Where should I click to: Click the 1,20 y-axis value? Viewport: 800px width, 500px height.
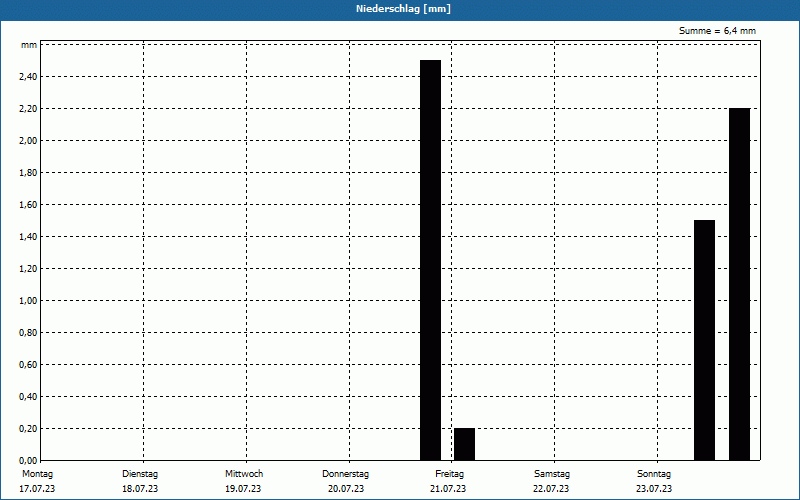tap(28, 269)
